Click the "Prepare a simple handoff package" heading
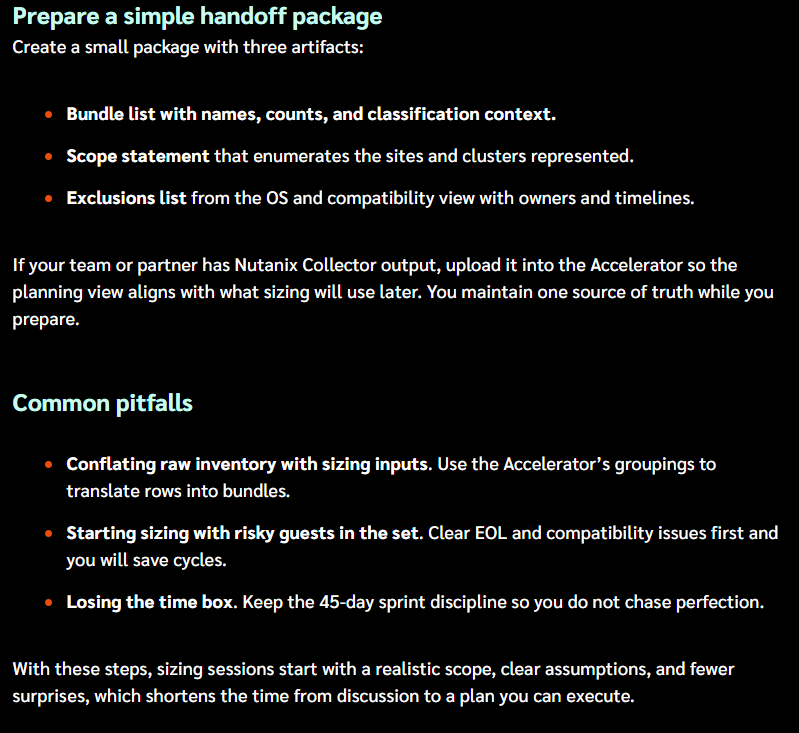 [x=197, y=17]
